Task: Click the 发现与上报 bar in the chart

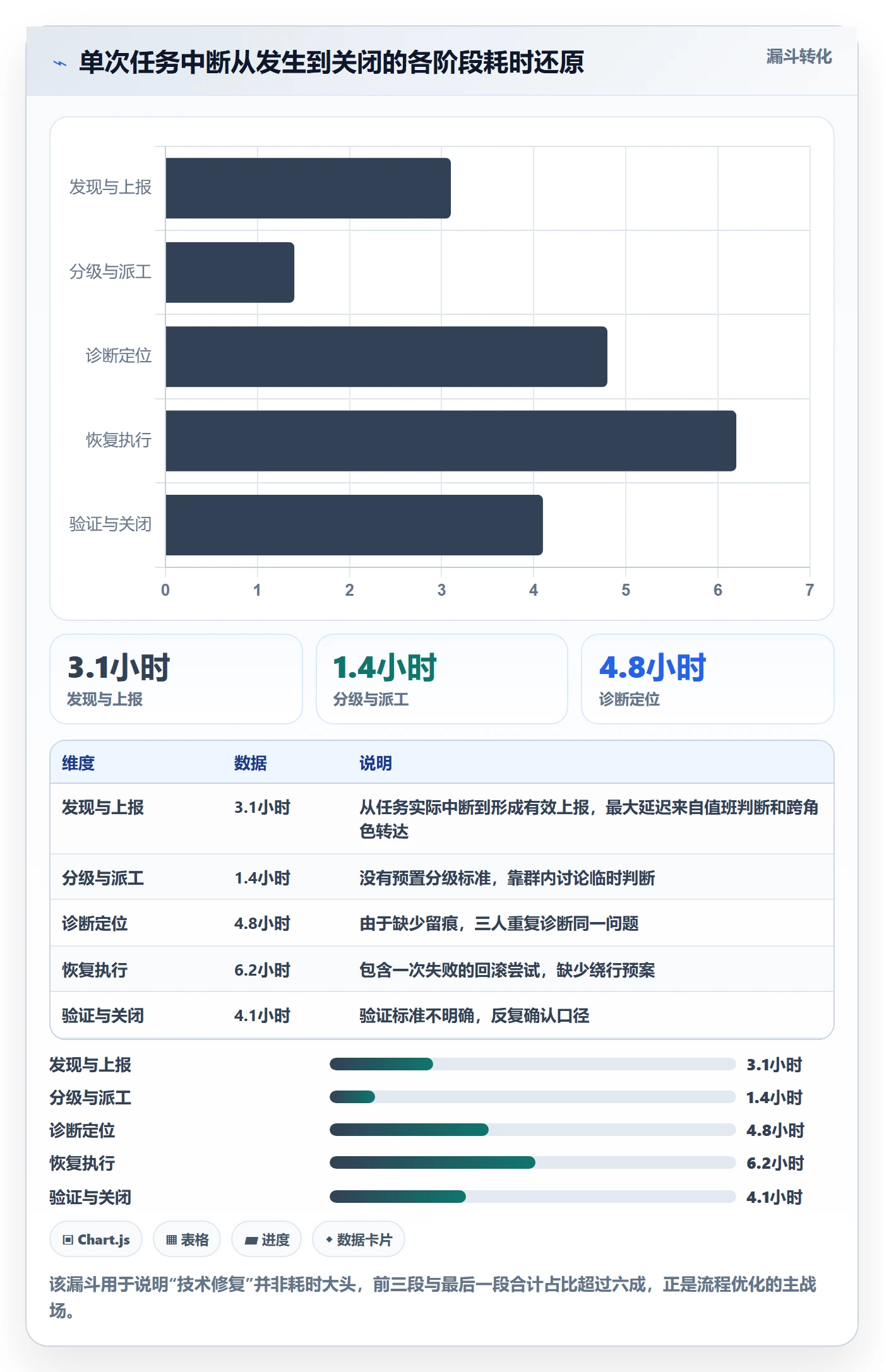Action: 308,188
